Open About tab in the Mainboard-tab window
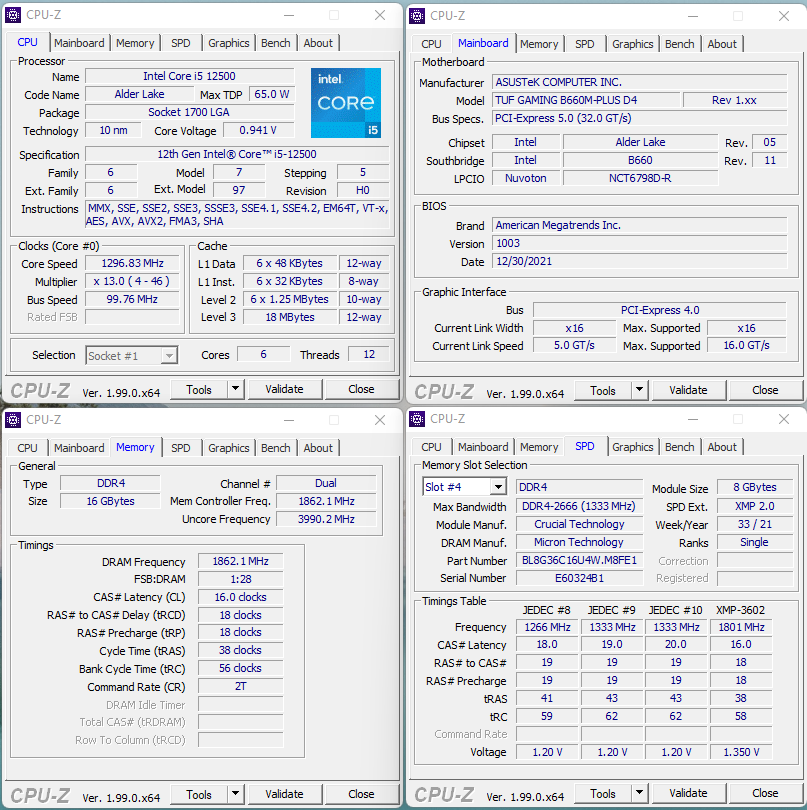Image resolution: width=807 pixels, height=810 pixels. click(722, 44)
